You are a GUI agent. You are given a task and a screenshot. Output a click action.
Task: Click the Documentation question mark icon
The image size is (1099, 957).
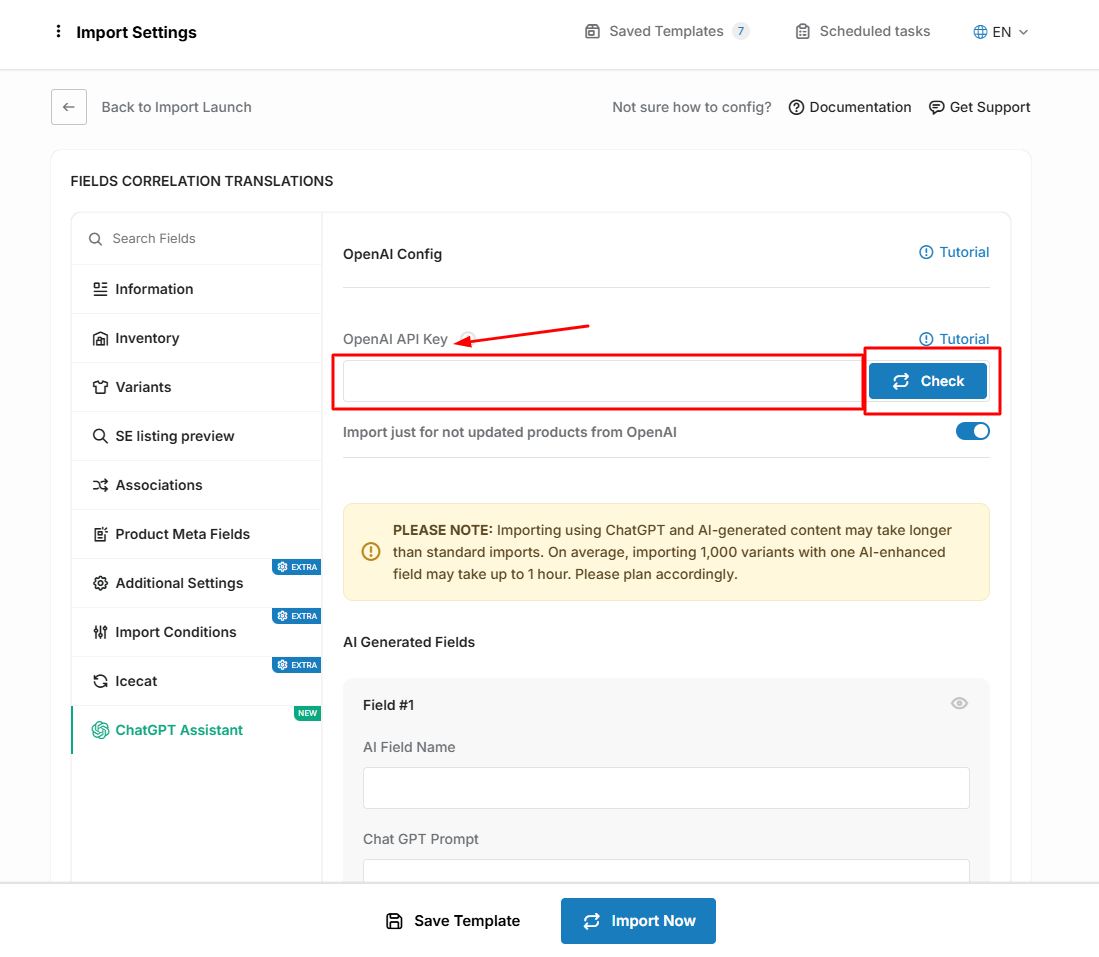click(x=796, y=107)
